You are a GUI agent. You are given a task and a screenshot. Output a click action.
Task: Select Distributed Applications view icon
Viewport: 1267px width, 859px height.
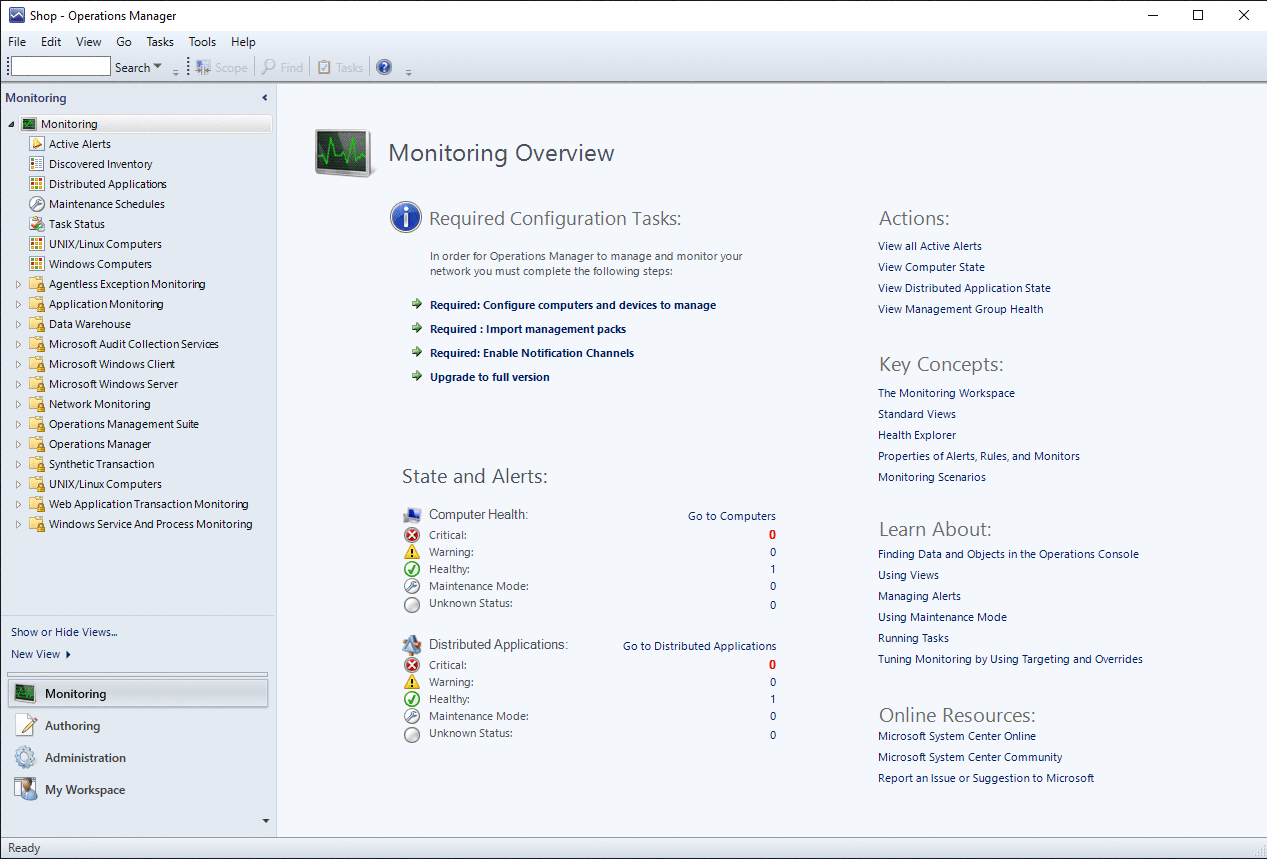click(x=37, y=184)
